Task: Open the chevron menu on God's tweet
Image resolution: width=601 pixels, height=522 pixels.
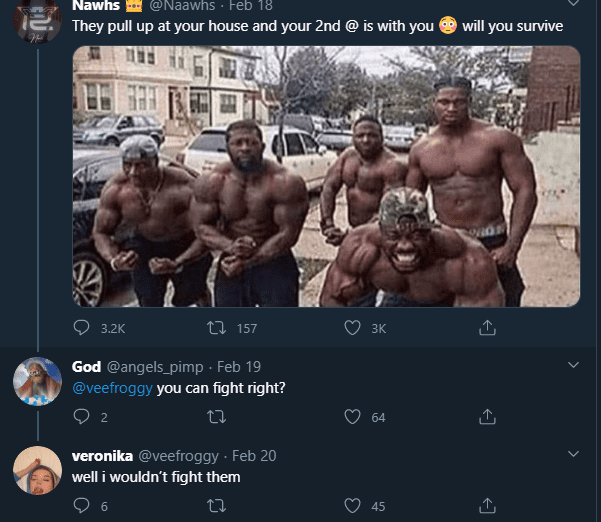Action: pos(573,365)
